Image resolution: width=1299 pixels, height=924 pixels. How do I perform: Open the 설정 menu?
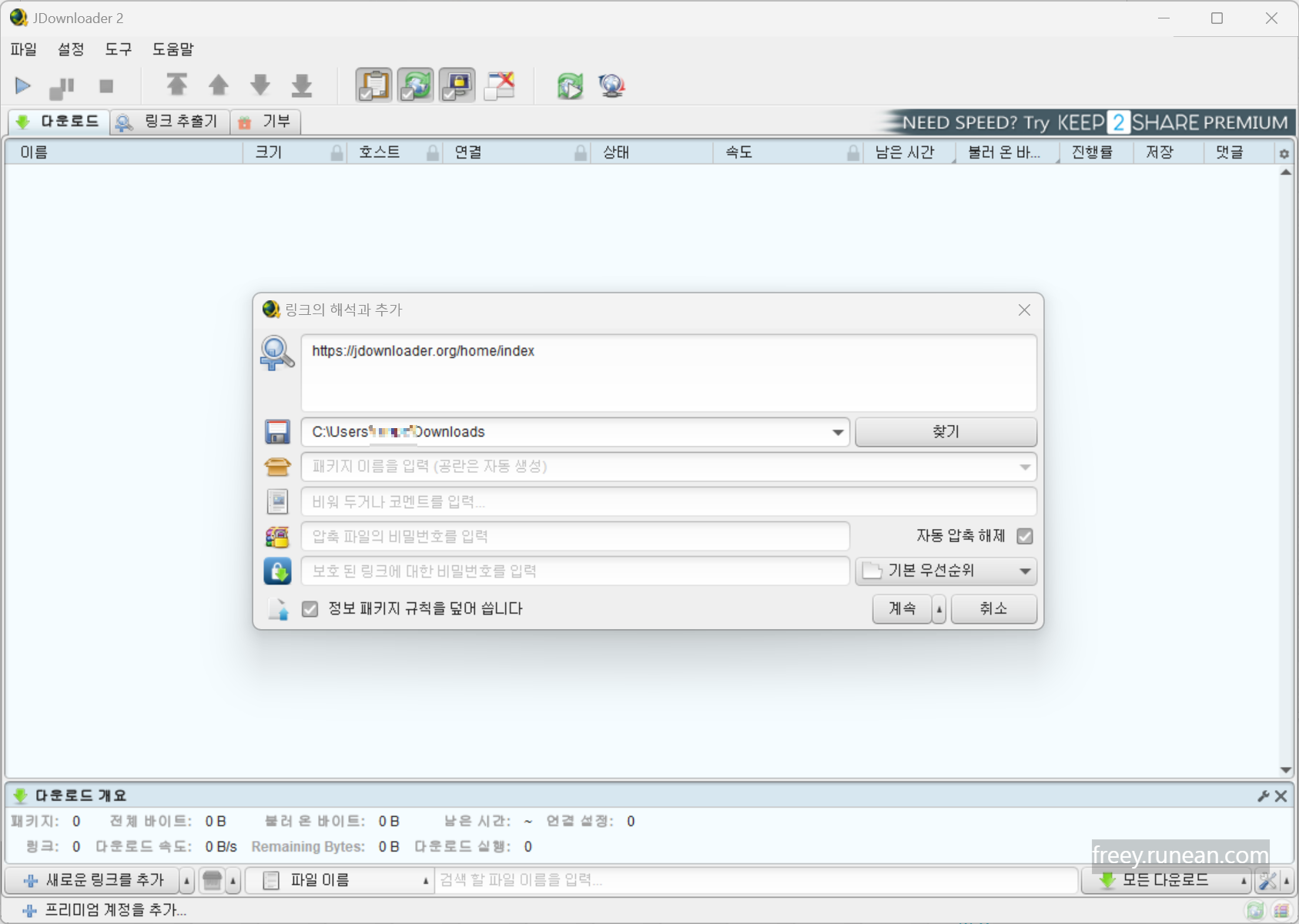70,49
